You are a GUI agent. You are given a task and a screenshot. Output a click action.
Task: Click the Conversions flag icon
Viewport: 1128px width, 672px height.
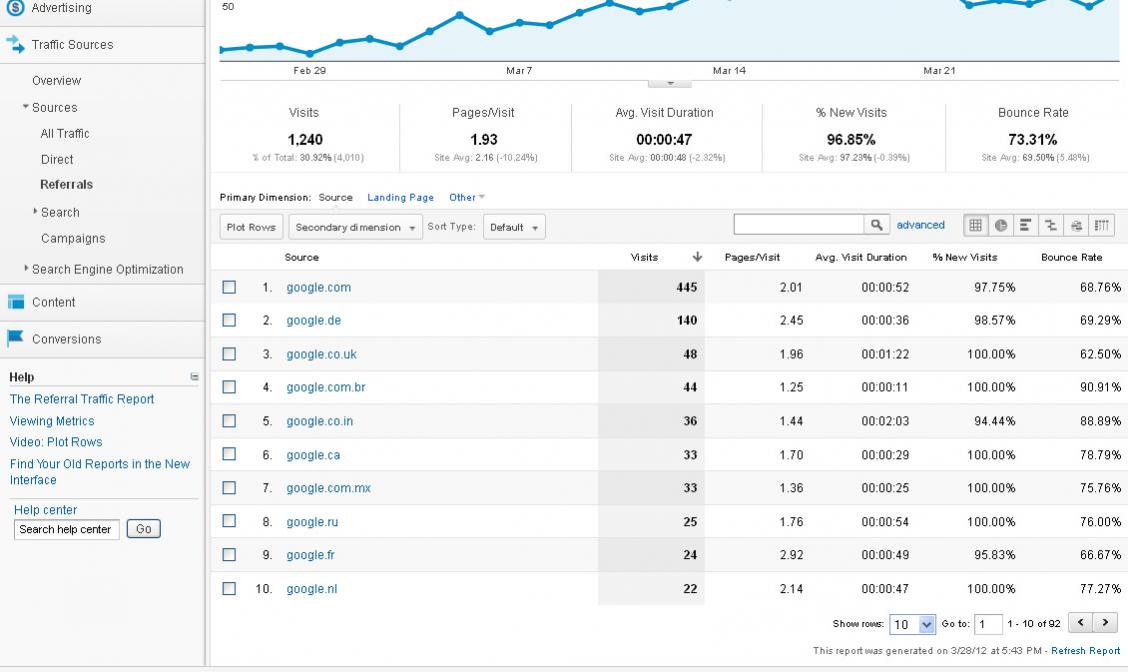point(15,338)
